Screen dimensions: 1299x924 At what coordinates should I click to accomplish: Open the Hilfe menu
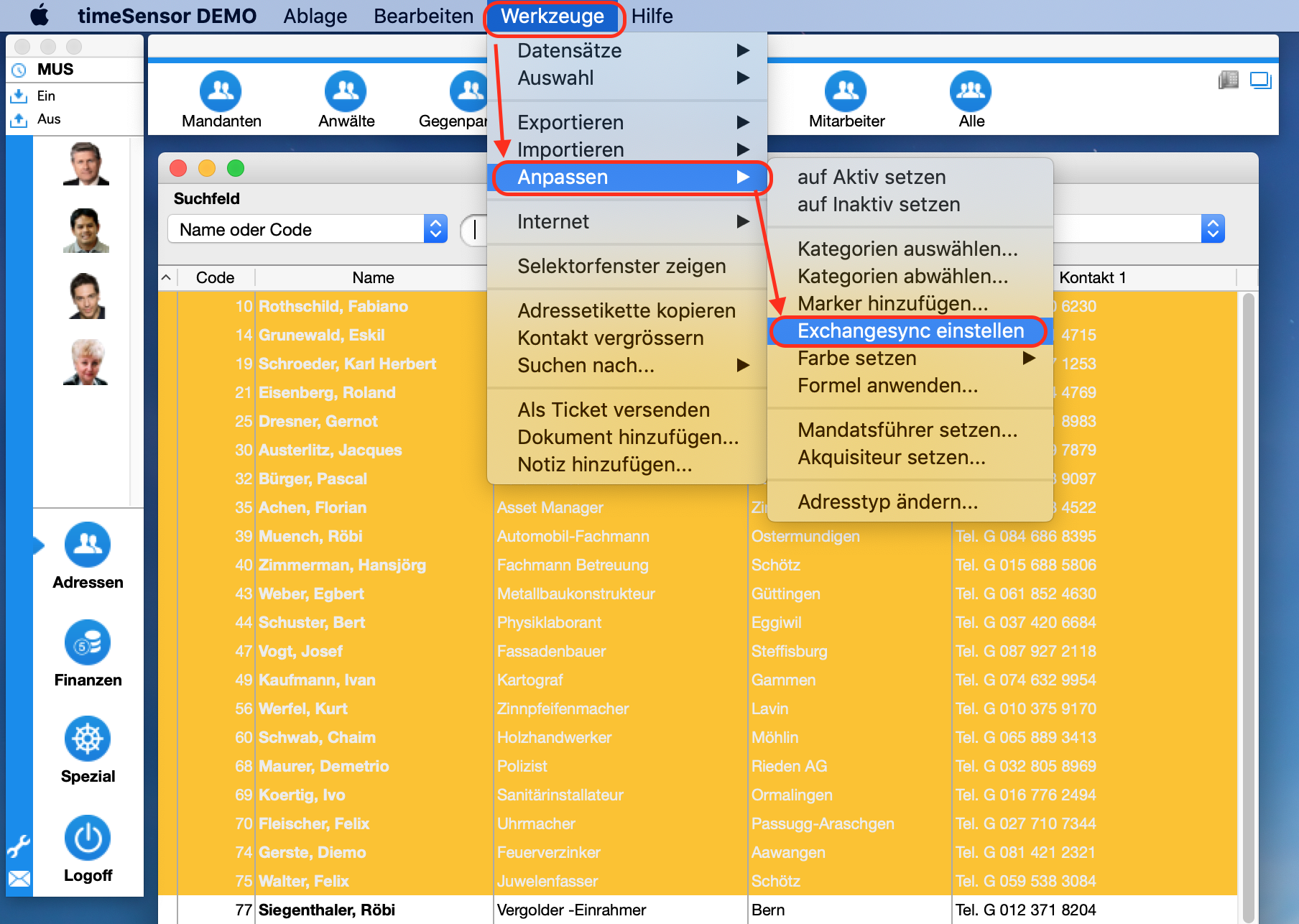pyautogui.click(x=652, y=16)
